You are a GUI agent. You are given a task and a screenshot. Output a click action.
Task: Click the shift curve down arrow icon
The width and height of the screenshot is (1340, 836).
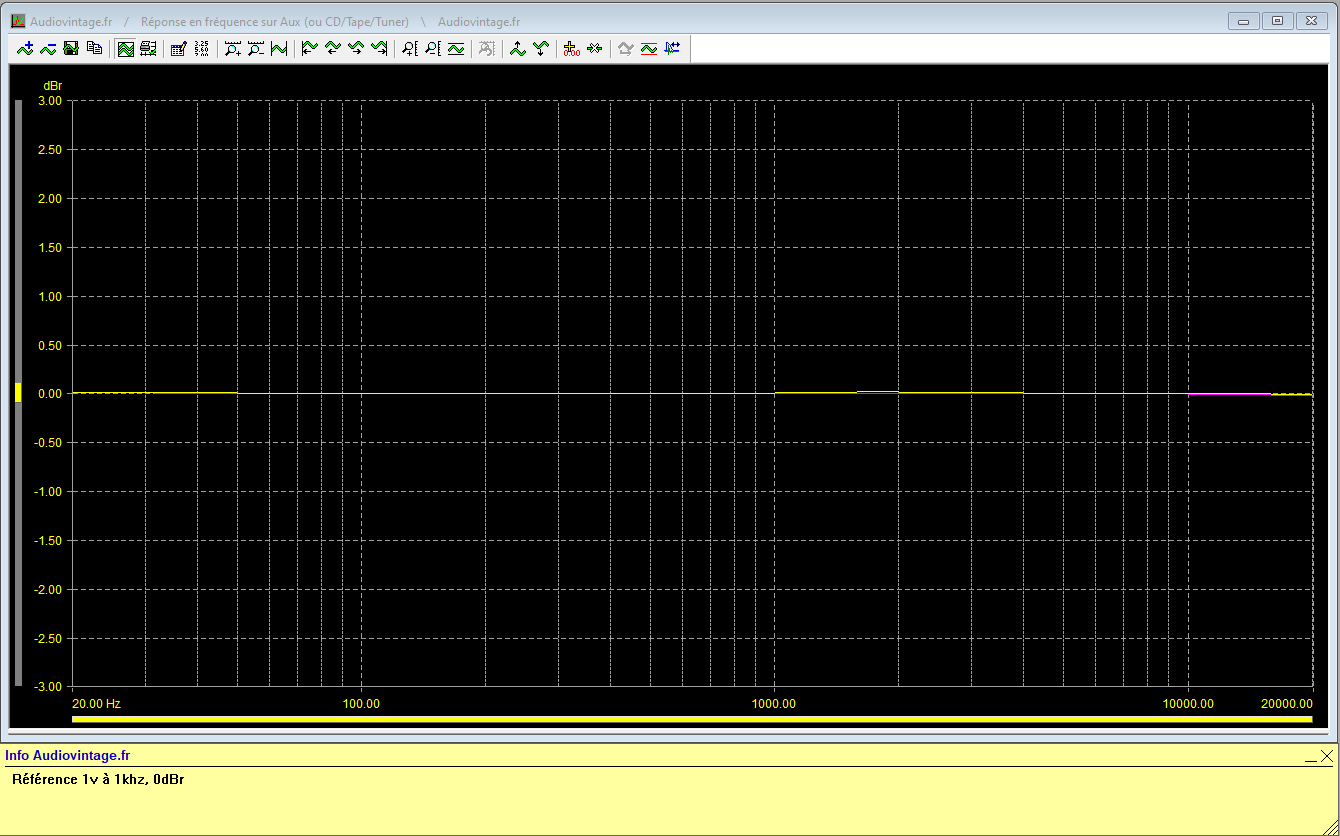[541, 48]
